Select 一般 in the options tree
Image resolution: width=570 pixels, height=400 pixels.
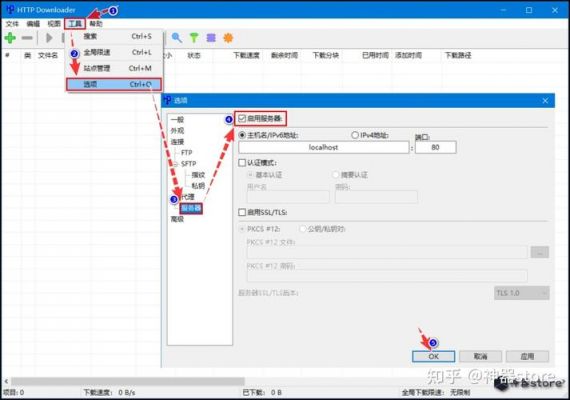(177, 120)
